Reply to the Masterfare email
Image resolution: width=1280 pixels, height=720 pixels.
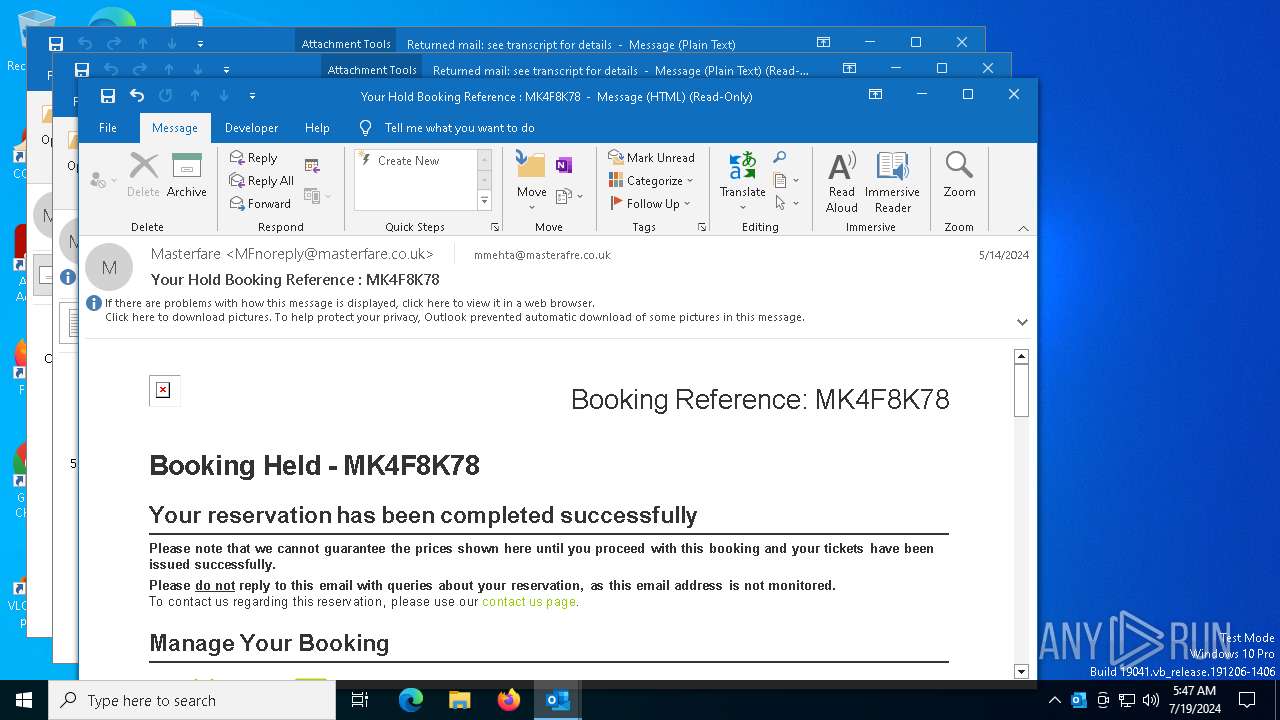pyautogui.click(x=254, y=158)
